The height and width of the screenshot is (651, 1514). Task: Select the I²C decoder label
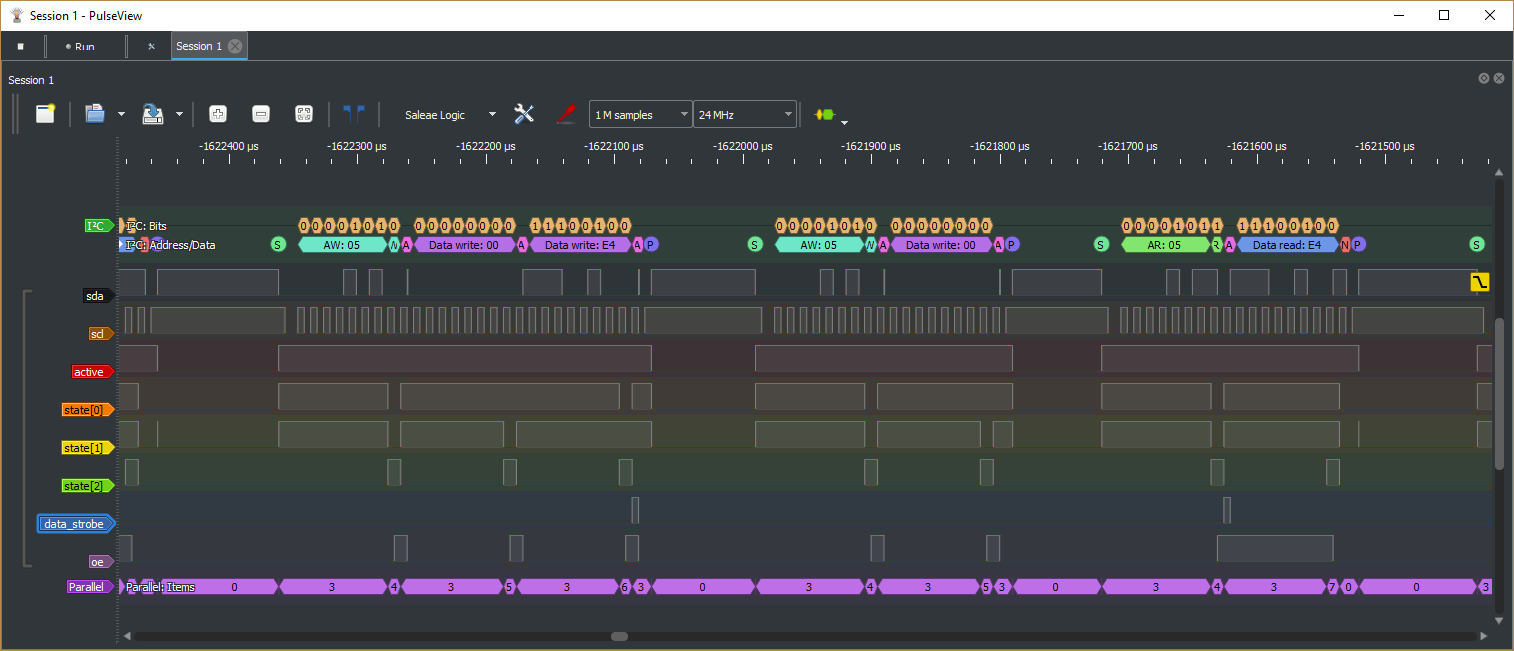pyautogui.click(x=100, y=226)
